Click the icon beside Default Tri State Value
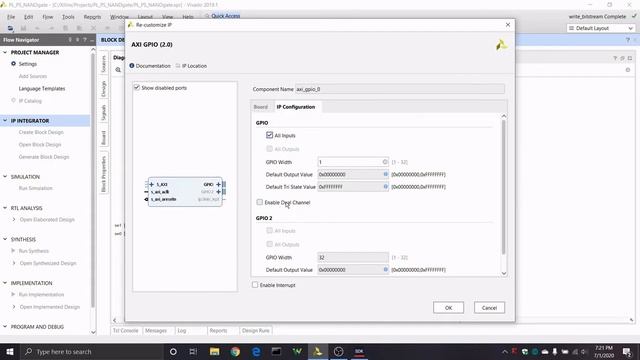The width and height of the screenshot is (640, 360). (x=385, y=187)
